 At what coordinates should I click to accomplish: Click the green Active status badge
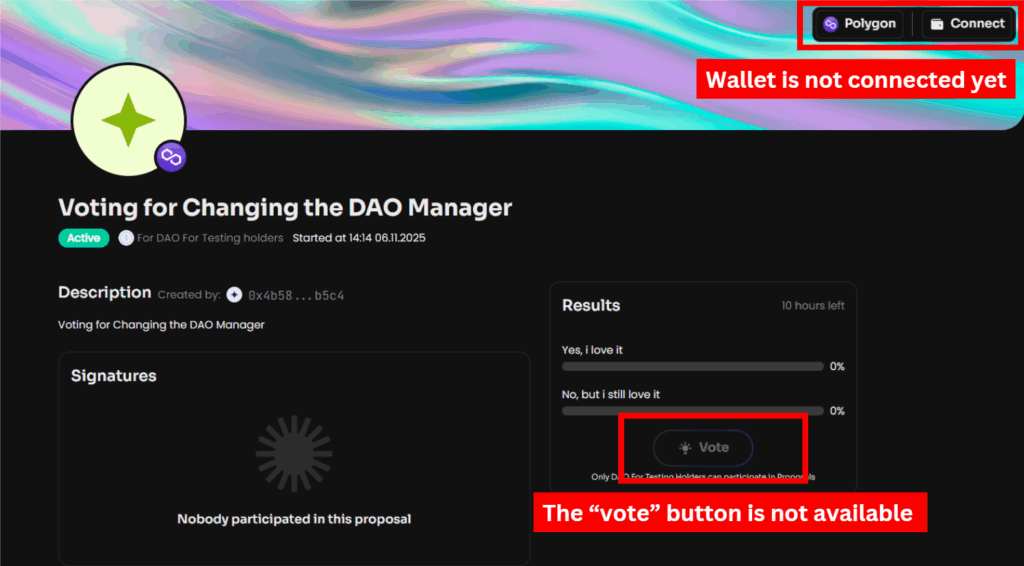tap(84, 238)
